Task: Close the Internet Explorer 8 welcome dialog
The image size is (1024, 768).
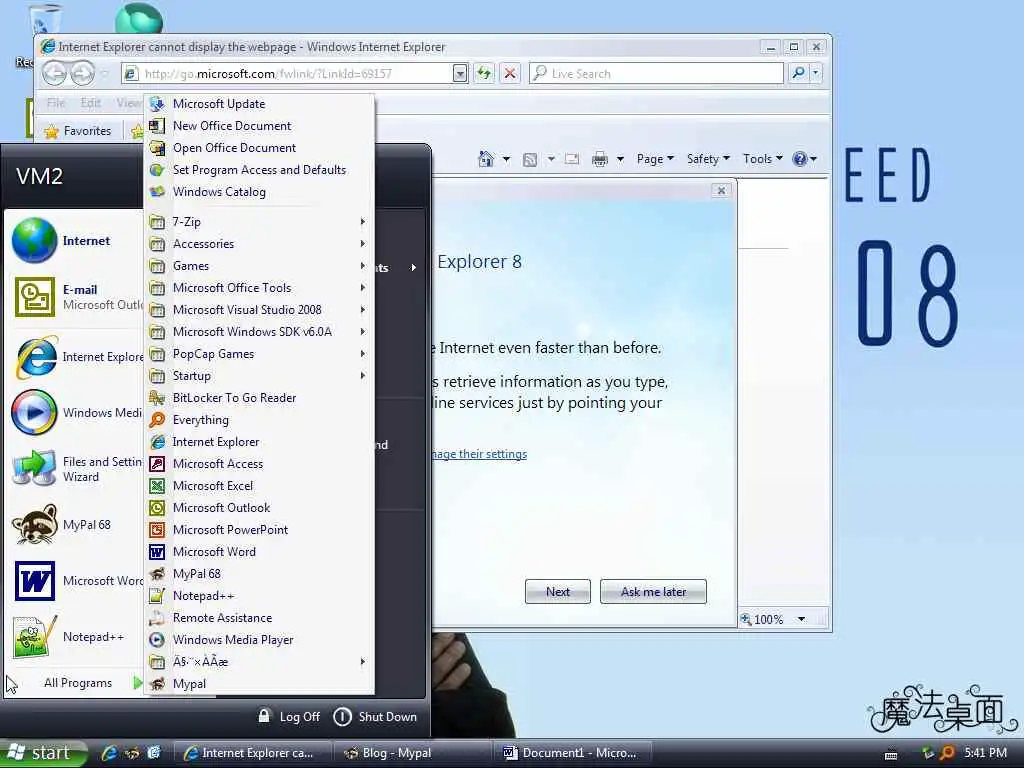Action: (721, 191)
